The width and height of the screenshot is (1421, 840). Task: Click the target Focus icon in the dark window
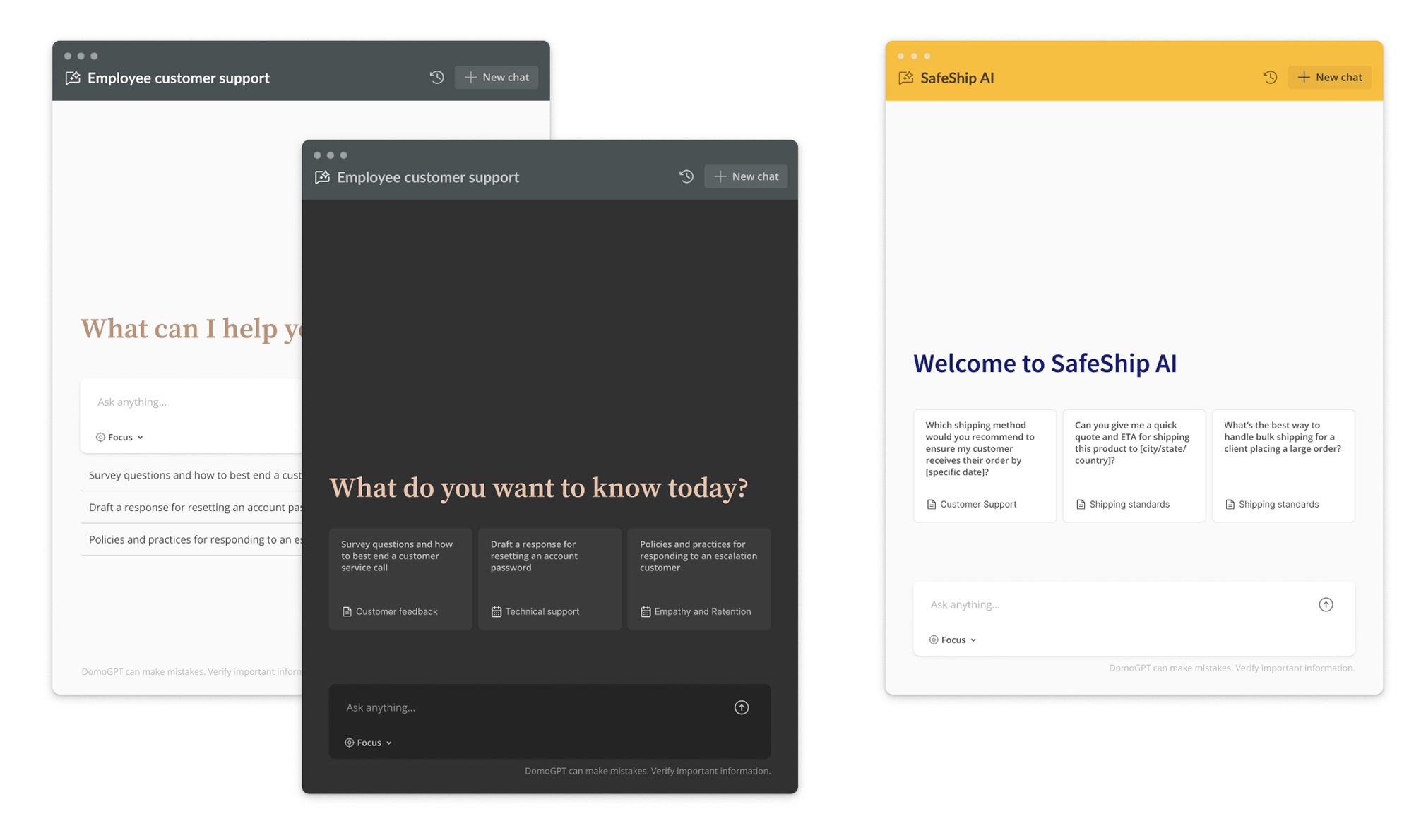point(349,743)
